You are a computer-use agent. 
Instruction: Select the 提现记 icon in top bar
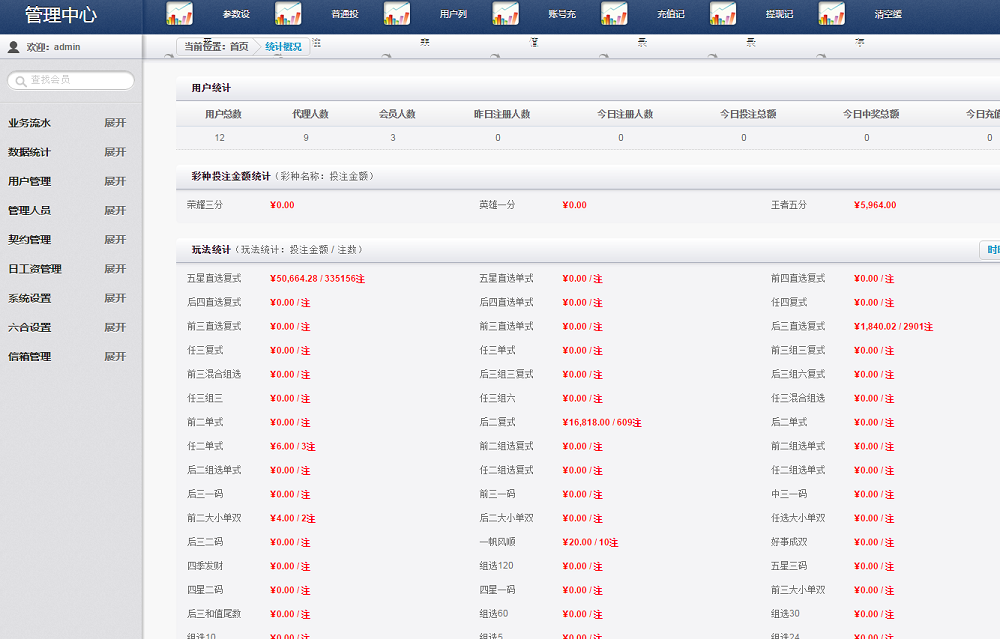point(723,15)
